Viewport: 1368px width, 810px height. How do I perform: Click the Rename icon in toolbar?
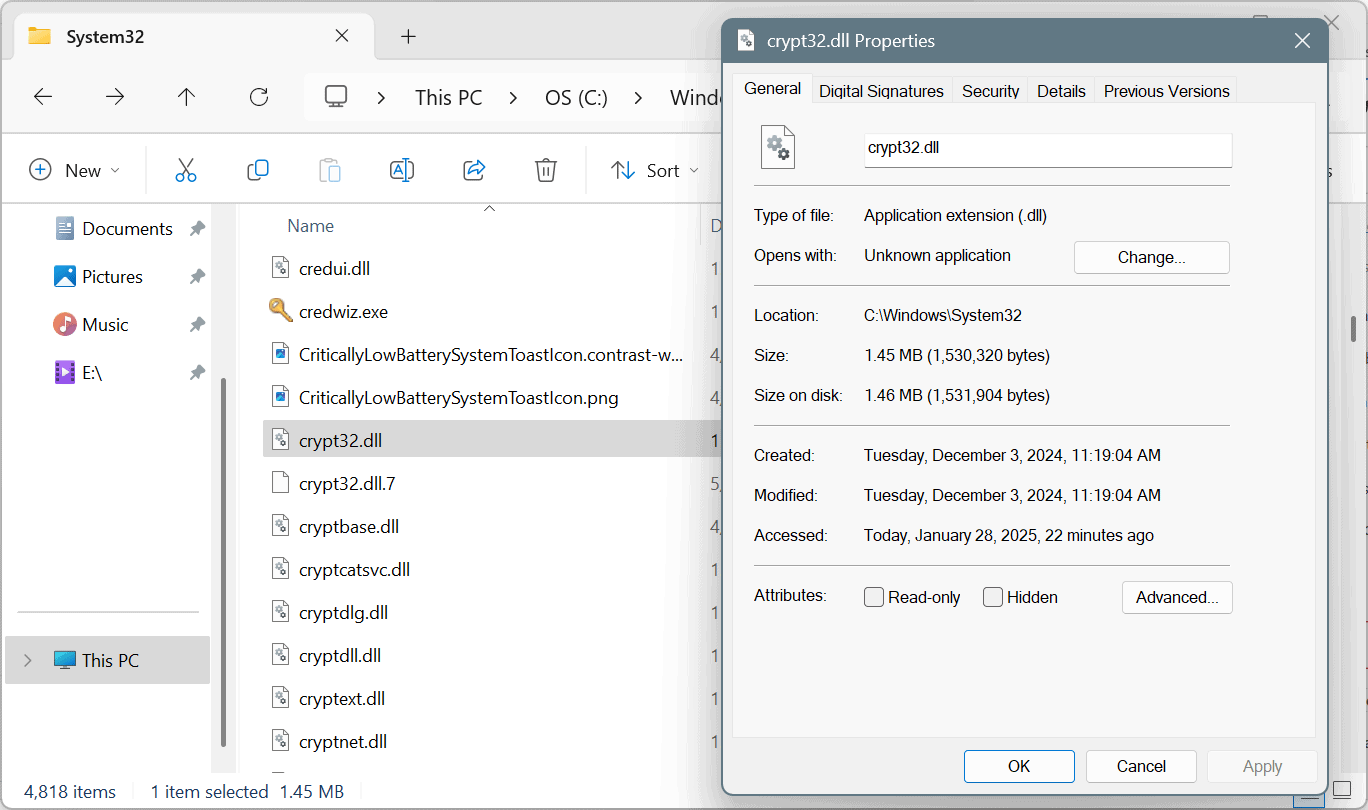pyautogui.click(x=402, y=170)
